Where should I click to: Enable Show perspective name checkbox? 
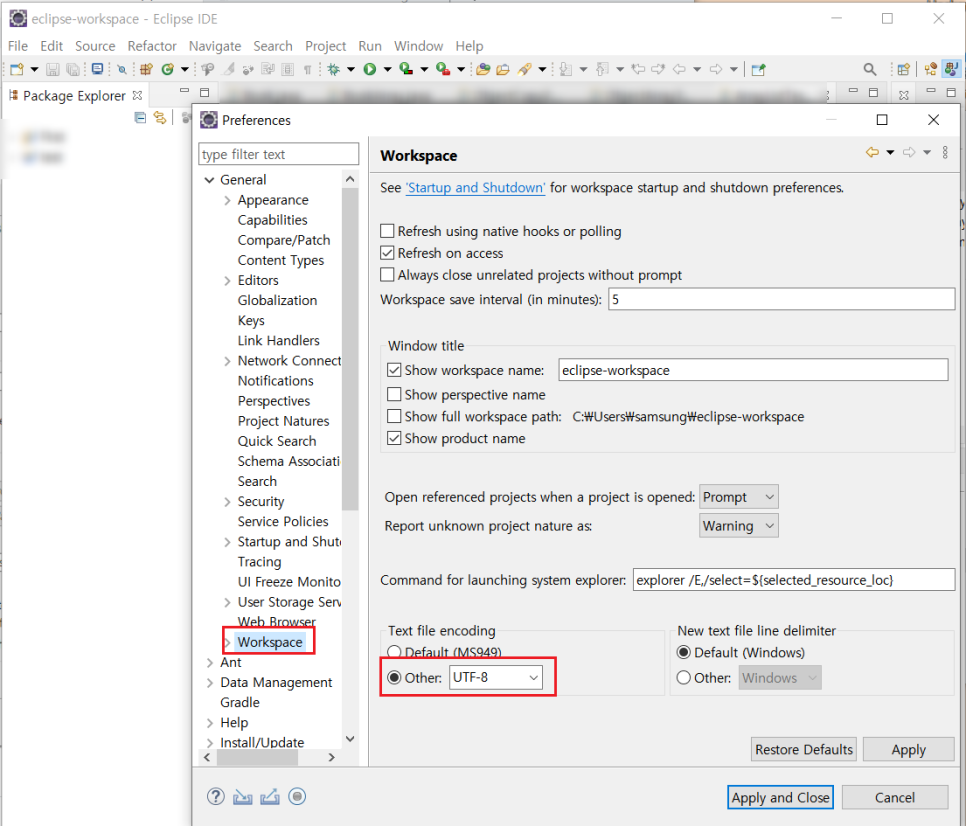click(394, 394)
